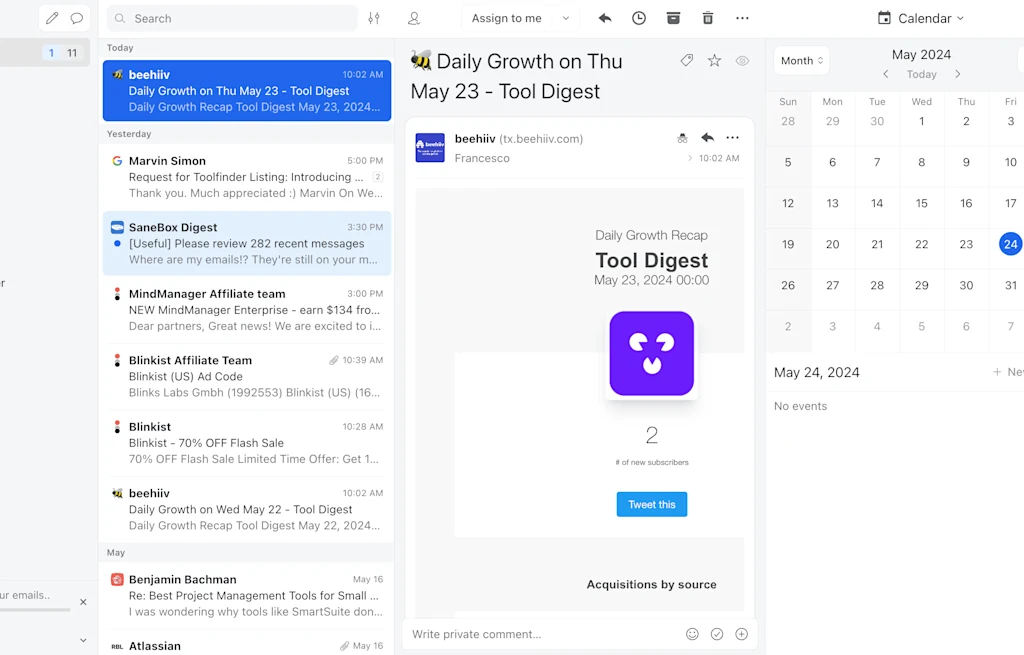Expand the sidebar bottom chevron
This screenshot has height=655, width=1024.
pyautogui.click(x=83, y=641)
